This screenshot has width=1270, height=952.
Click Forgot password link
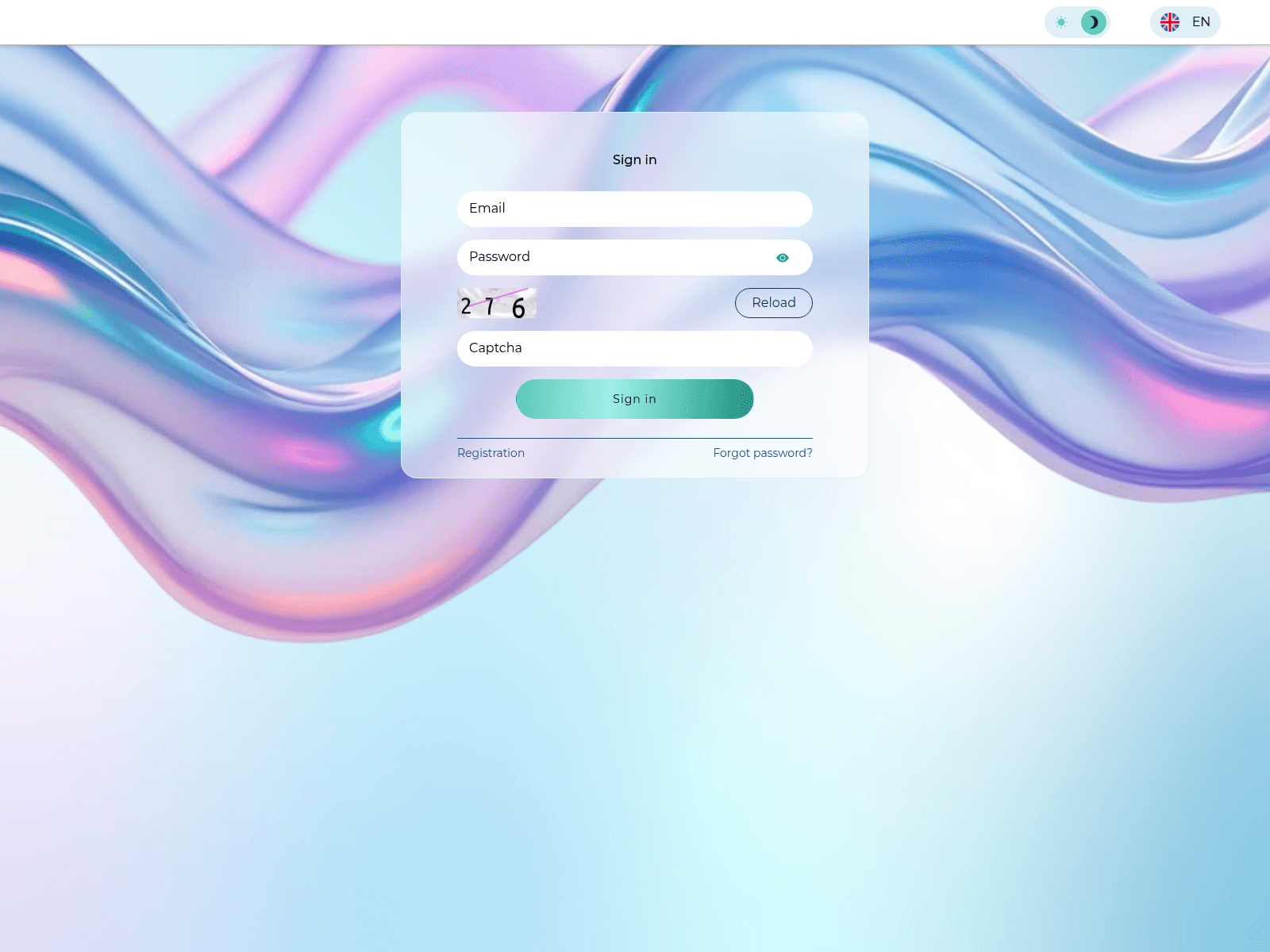[x=762, y=453]
